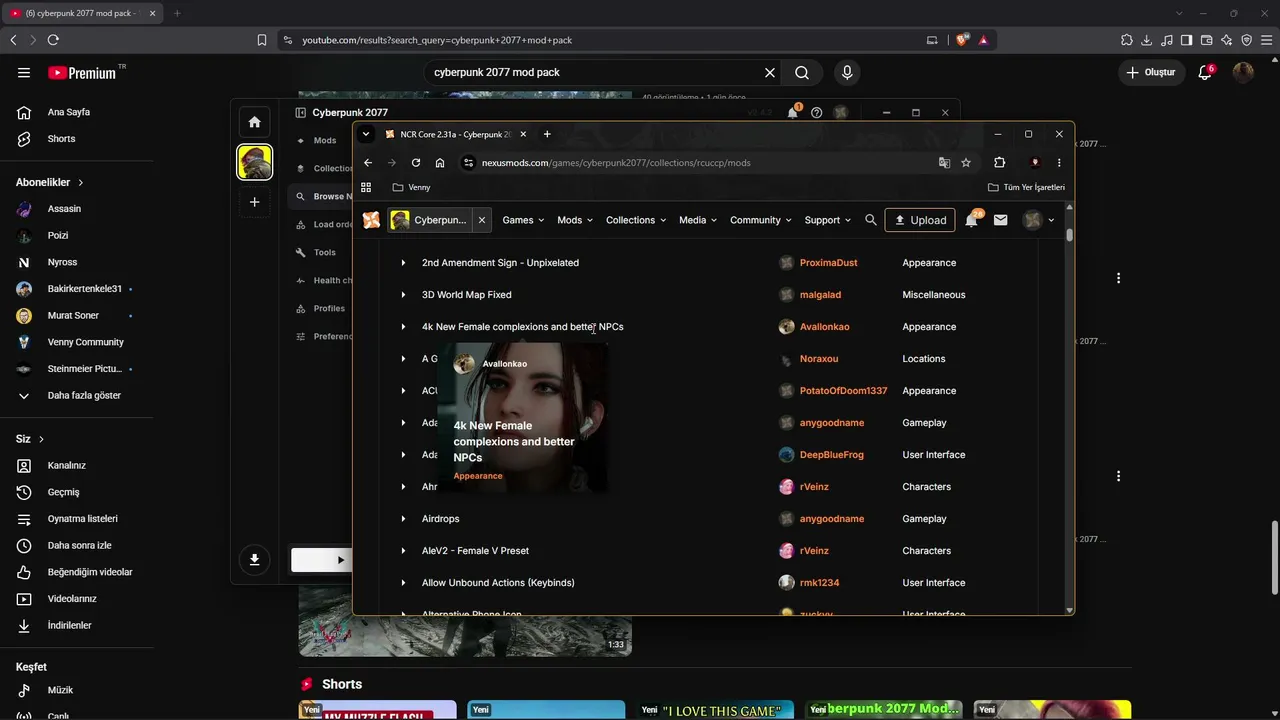Open Brave downloads toolbar icon
The height and width of the screenshot is (720, 1280).
(1146, 40)
